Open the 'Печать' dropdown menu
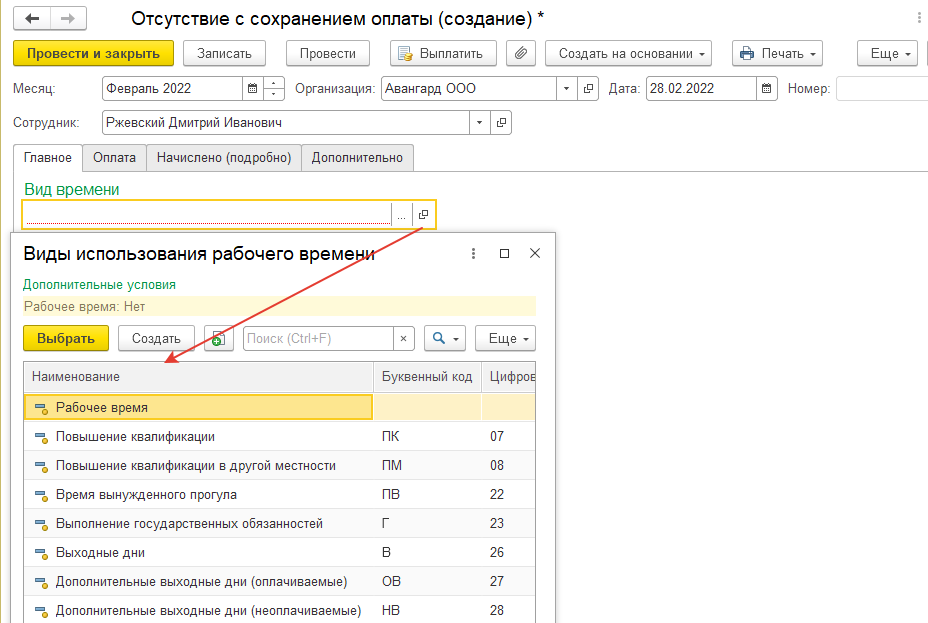 (778, 53)
